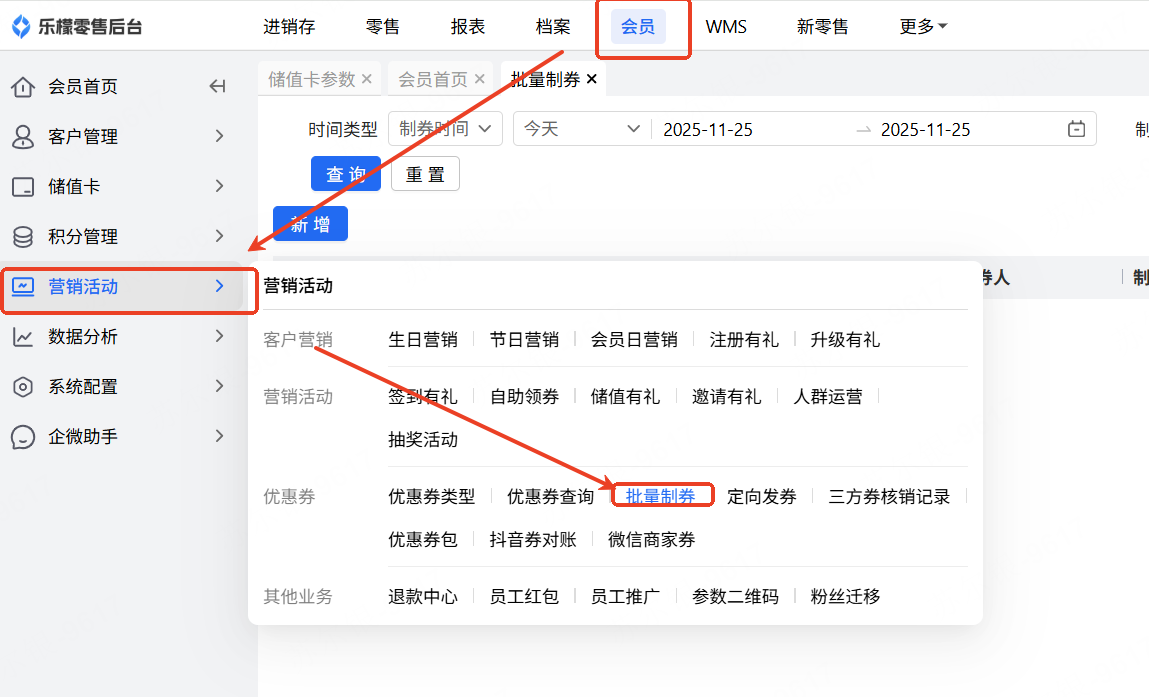
Task: Expand the 储值卡 submenu chevron
Action: 219,186
